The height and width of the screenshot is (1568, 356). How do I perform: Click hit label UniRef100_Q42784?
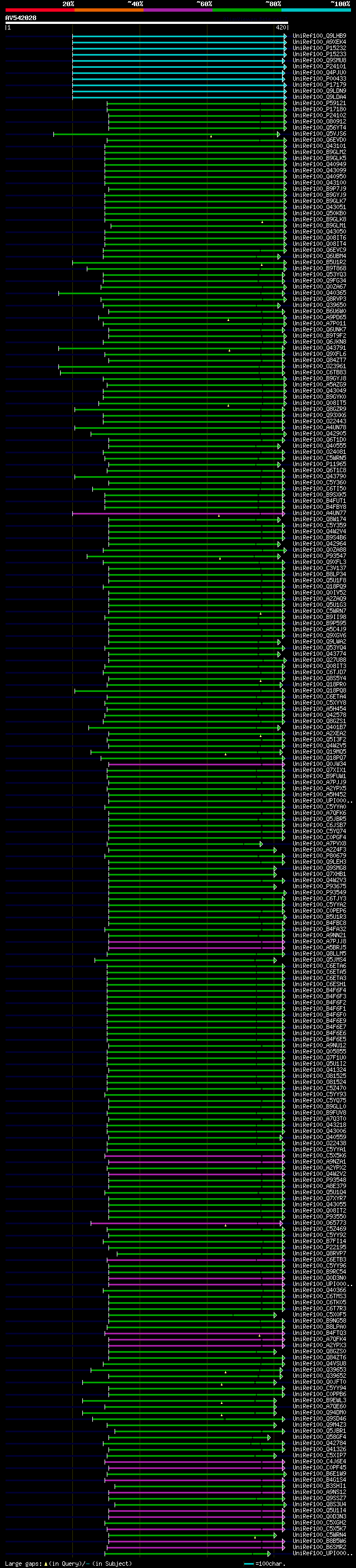click(319, 1443)
